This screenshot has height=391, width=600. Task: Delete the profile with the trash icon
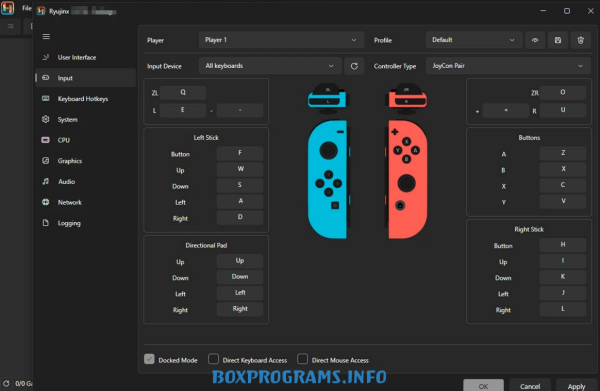(580, 40)
